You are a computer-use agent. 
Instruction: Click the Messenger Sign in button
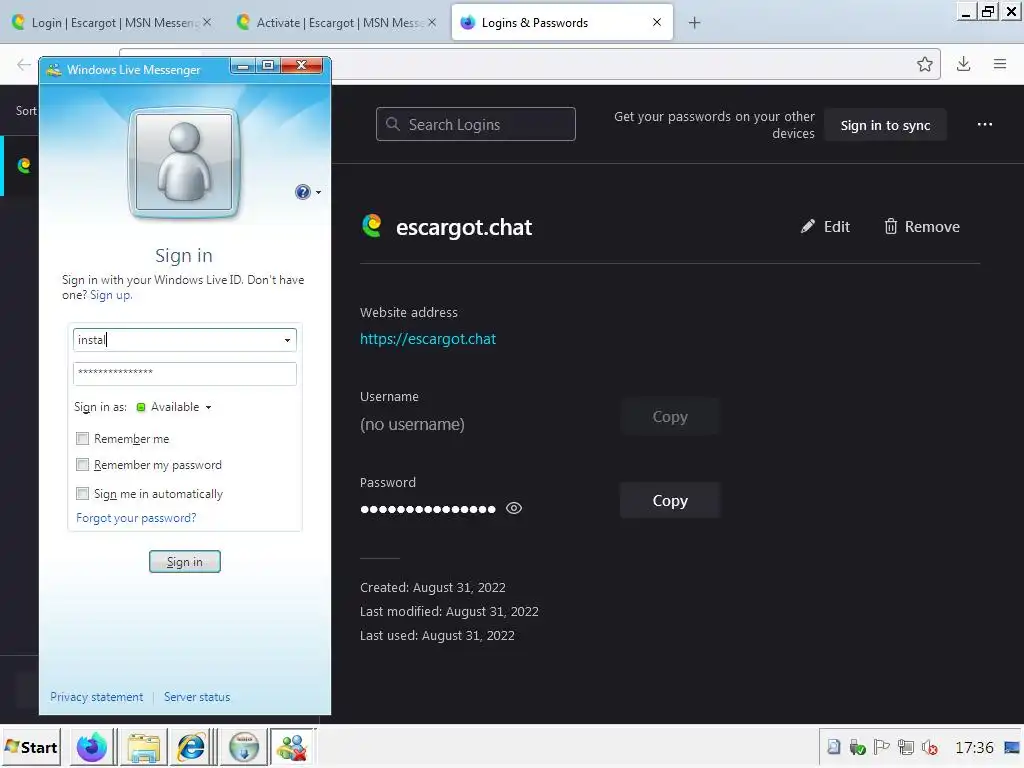185,562
